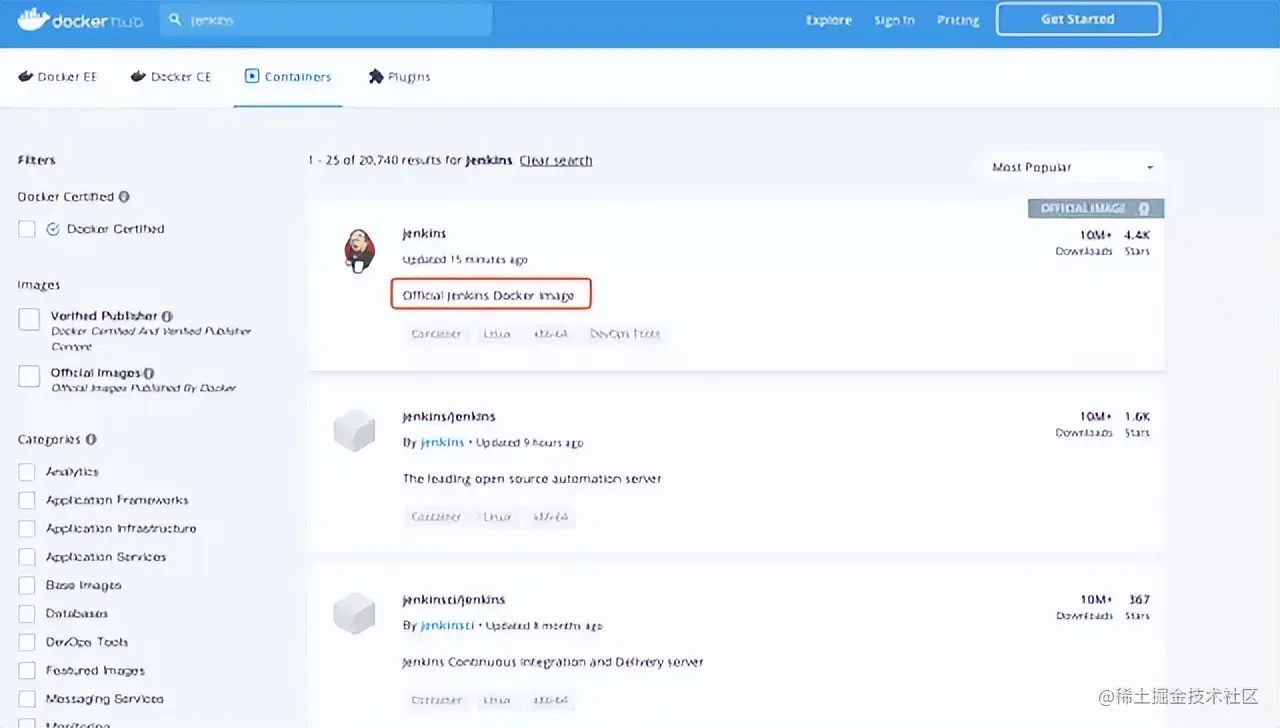Tick the Application Services checkbox
Image resolution: width=1280 pixels, height=728 pixels.
27,557
